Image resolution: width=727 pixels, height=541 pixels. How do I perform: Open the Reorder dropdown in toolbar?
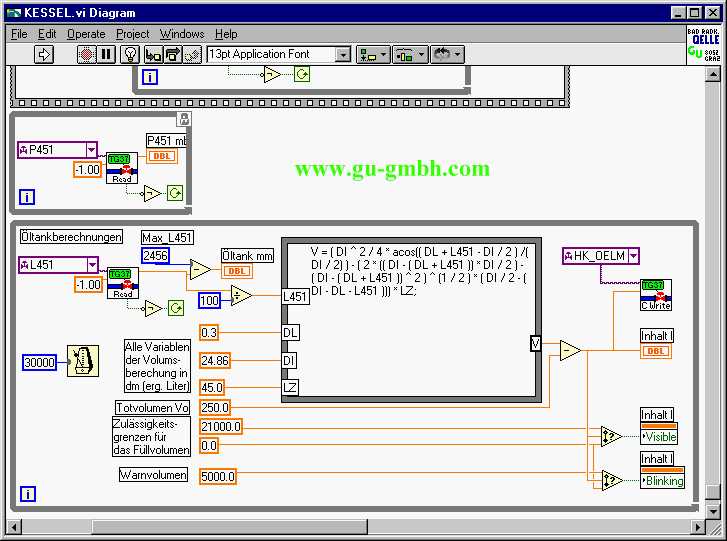(445, 55)
